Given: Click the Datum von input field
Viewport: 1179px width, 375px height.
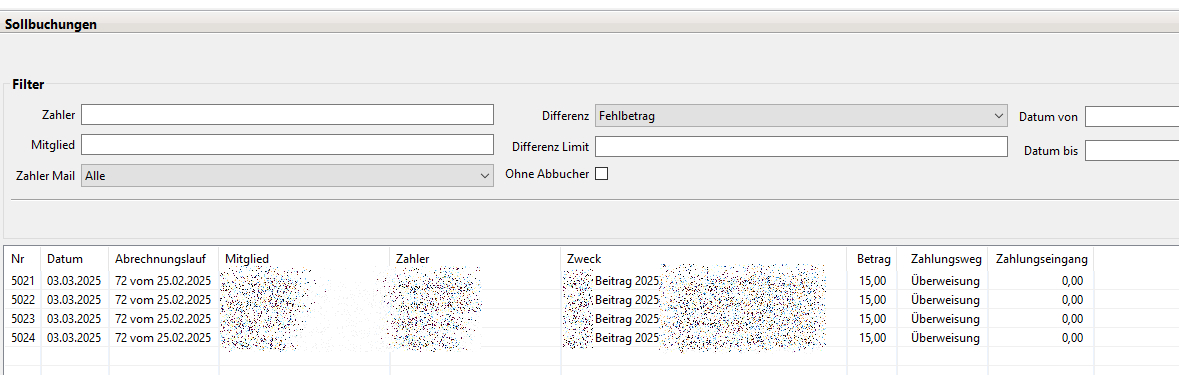Looking at the screenshot, I should pos(1132,116).
